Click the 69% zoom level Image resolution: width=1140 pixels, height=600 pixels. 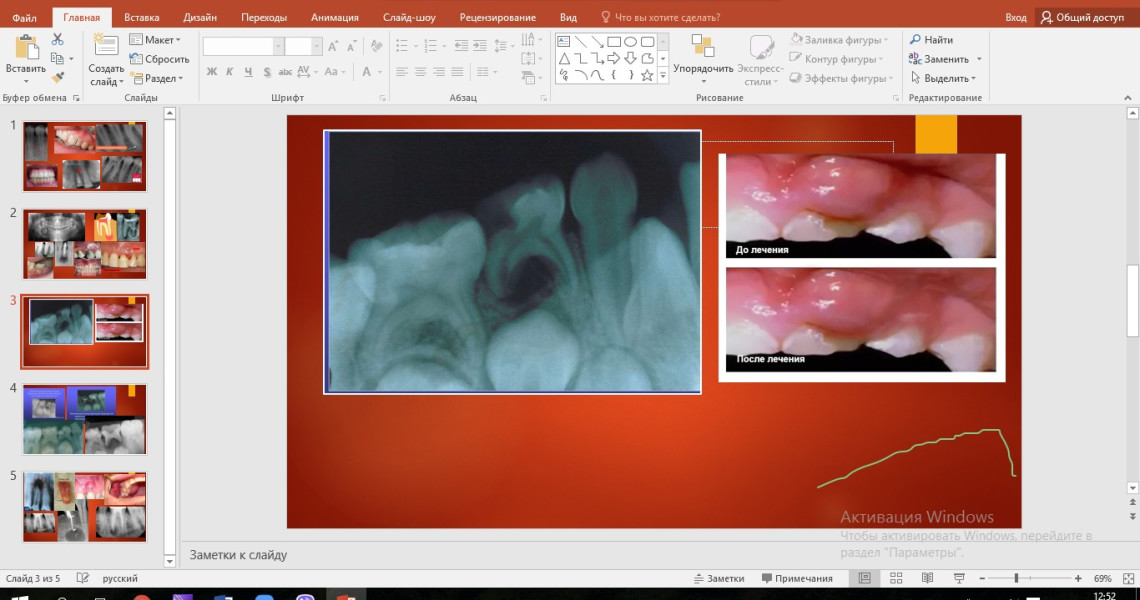point(1103,578)
